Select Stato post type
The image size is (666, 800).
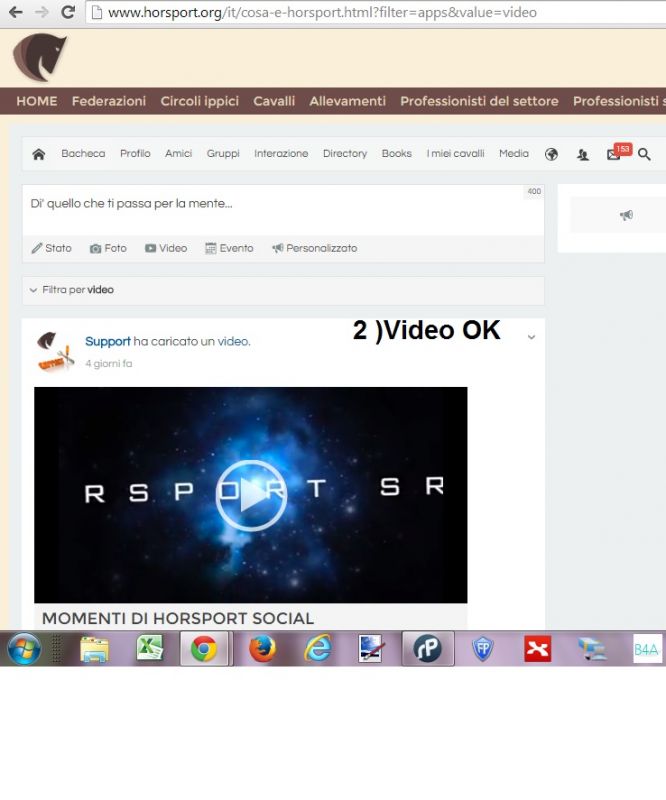[52, 248]
